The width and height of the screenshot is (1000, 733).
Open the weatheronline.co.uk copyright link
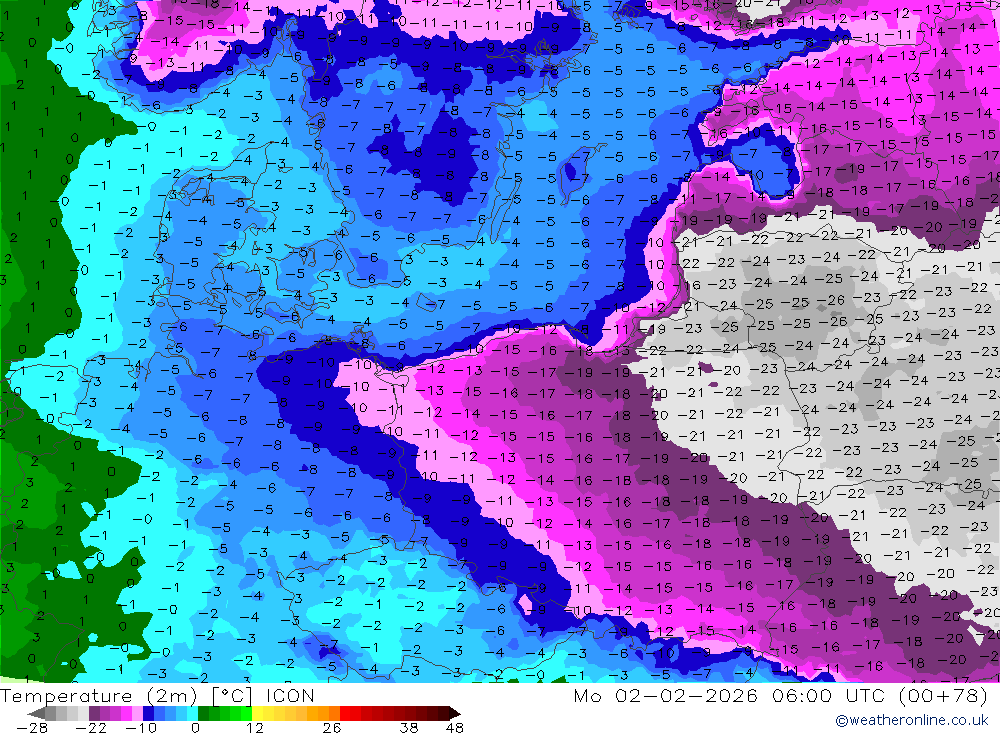point(912,720)
